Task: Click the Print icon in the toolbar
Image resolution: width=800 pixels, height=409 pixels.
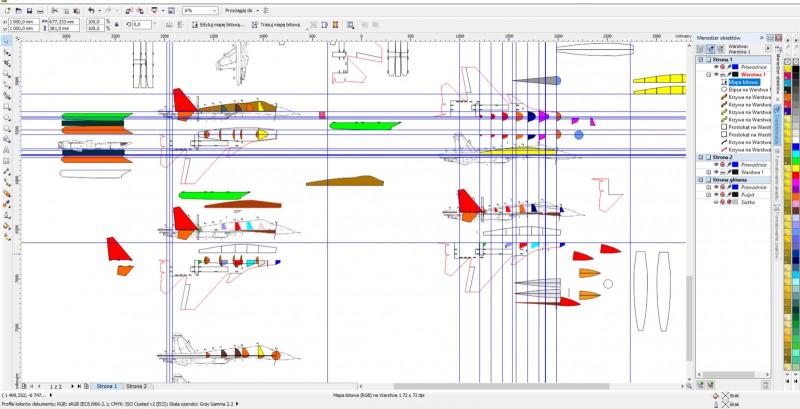Action: (x=42, y=9)
